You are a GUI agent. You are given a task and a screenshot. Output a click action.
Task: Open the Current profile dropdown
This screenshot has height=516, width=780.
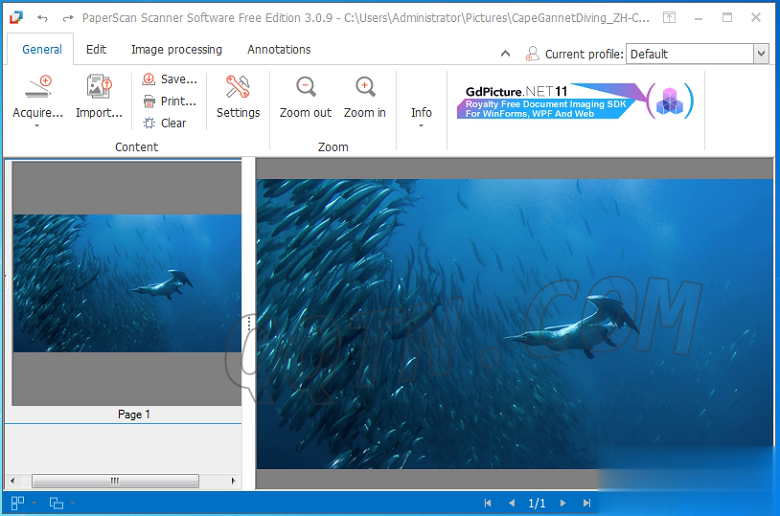[760, 54]
